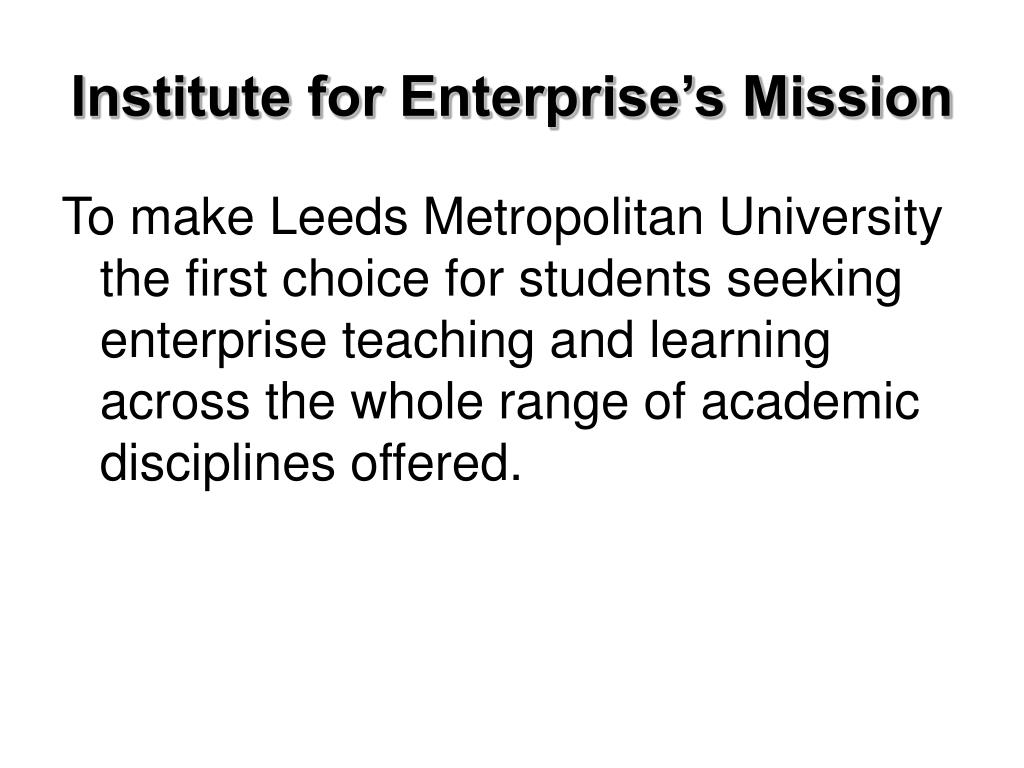Select the phrase "whole range" in the paragraph
Screen dimensions: 1024x768
tap(490, 404)
